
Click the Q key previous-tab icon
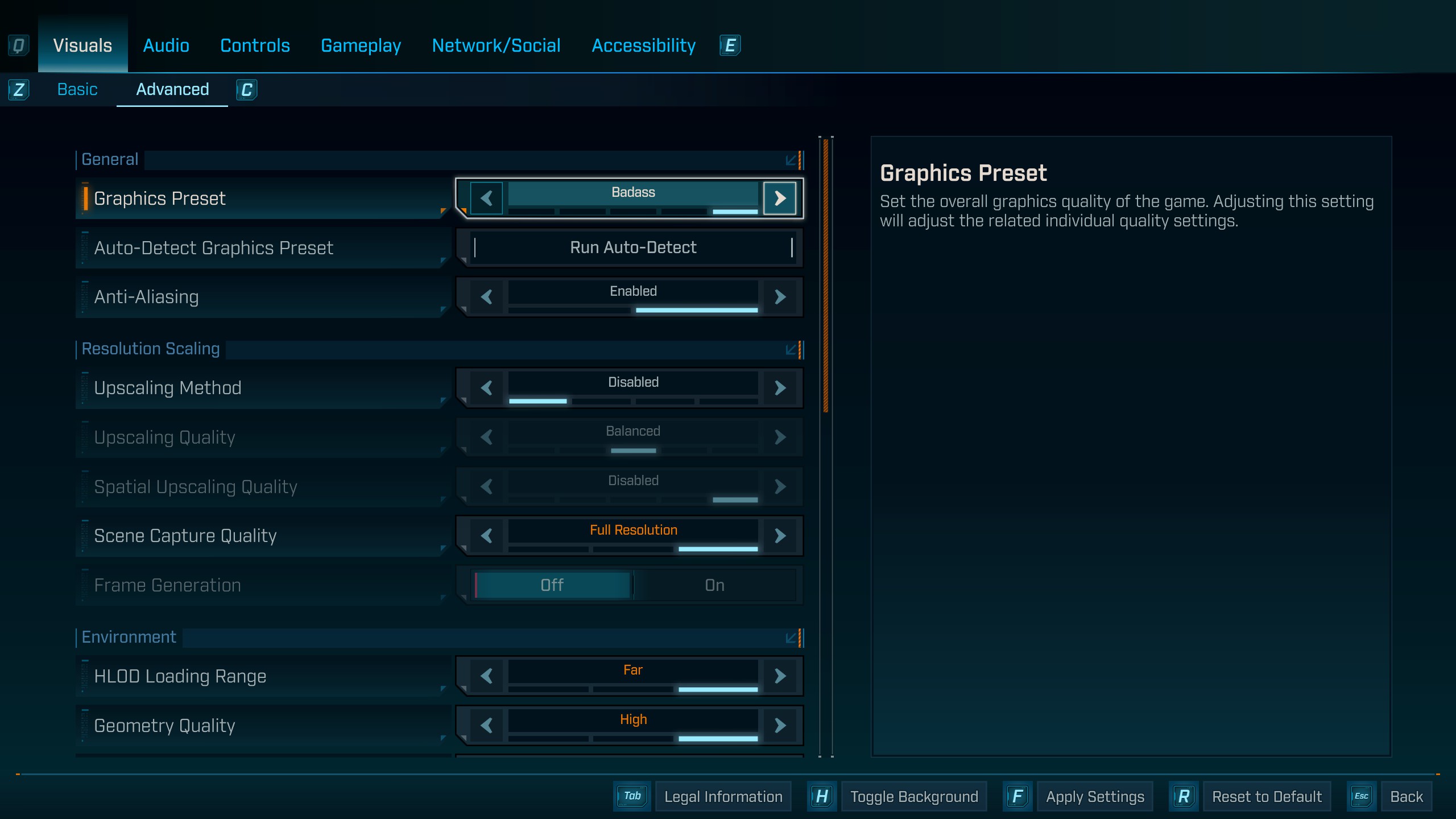coord(18,45)
